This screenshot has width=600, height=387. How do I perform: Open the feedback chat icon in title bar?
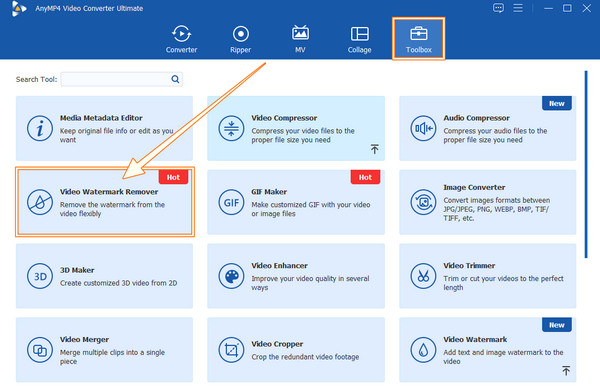[498, 8]
